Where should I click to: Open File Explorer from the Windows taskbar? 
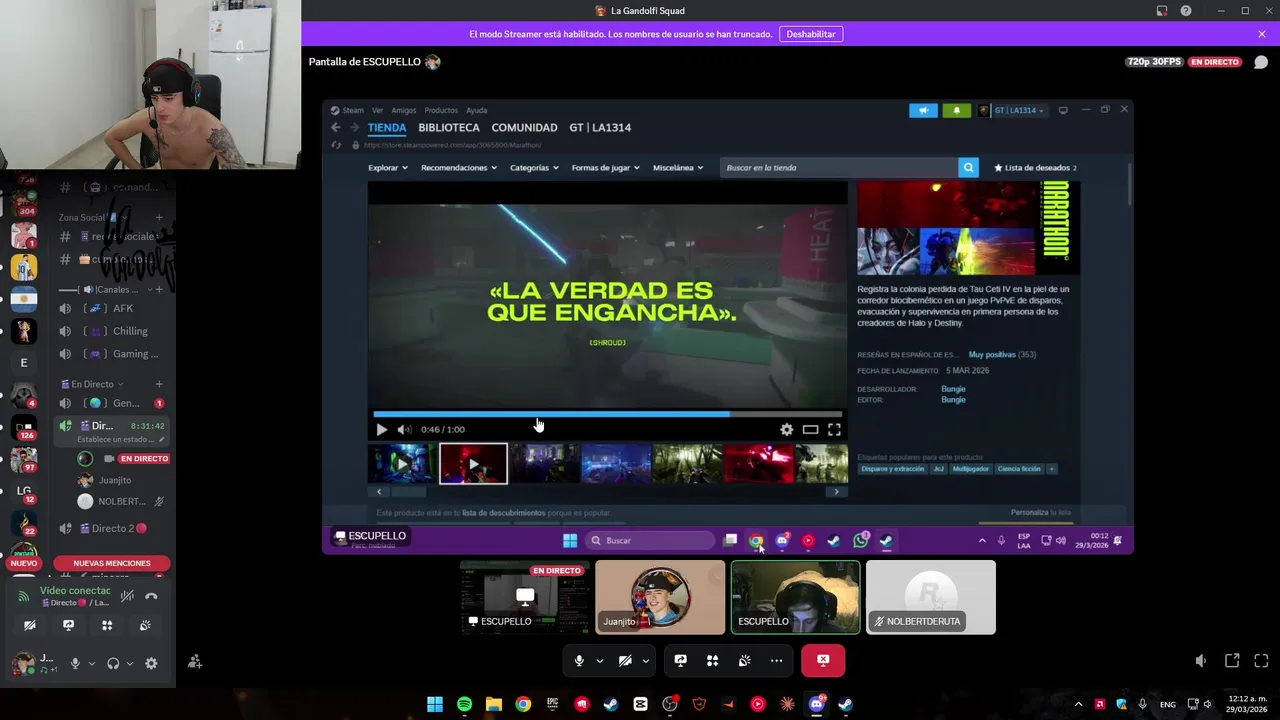[x=493, y=704]
